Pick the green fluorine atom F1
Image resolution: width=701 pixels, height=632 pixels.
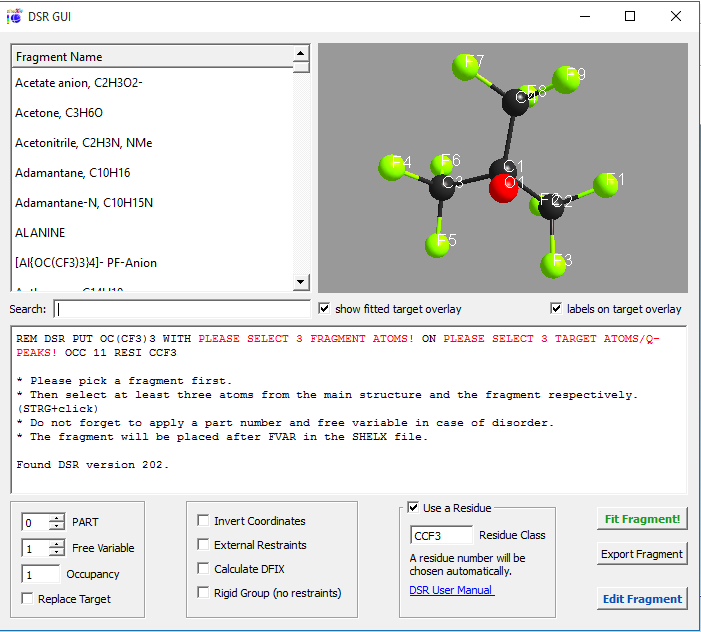point(606,183)
